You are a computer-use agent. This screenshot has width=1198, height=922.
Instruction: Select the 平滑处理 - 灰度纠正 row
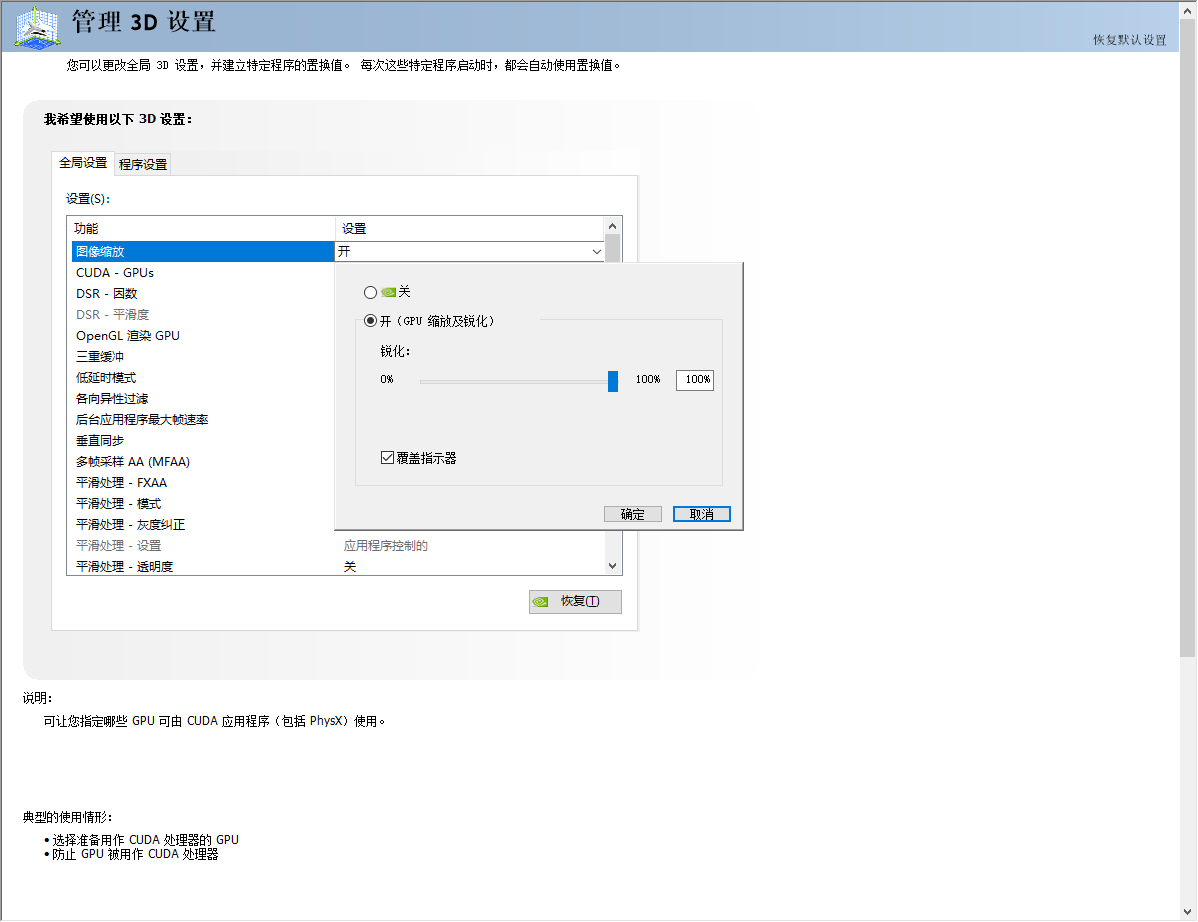tap(203, 525)
